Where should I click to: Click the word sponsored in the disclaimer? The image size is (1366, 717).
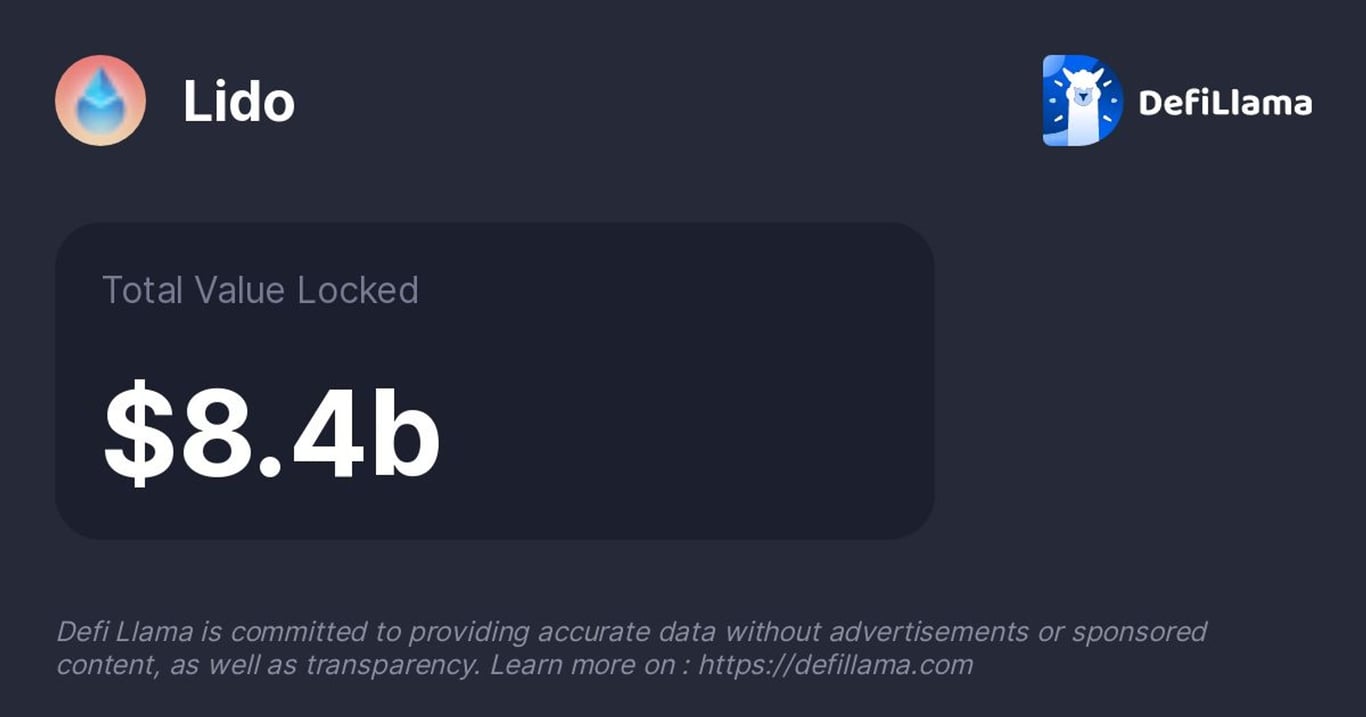1139,632
